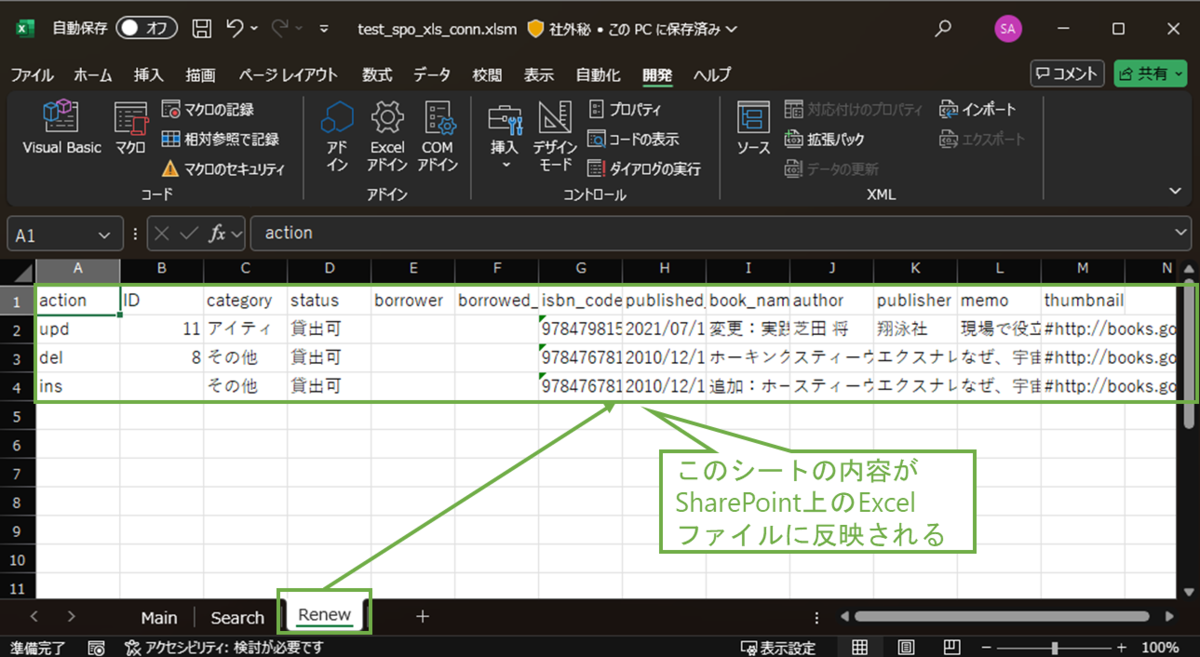Viewport: 1200px width, 657px height.
Task: Open Excel アドイン manager
Action: (x=387, y=136)
